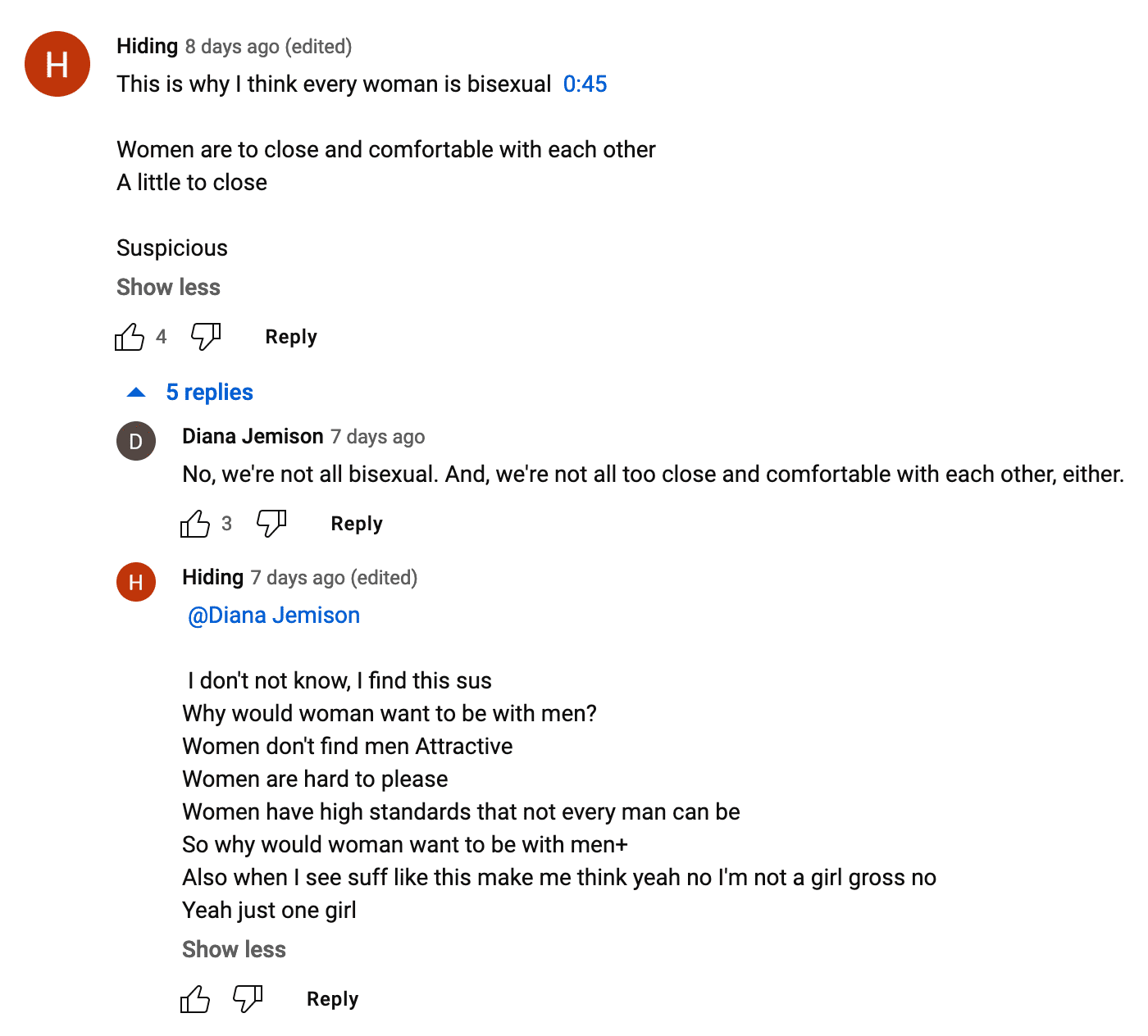Viewport: 1148px width, 1036px height.
Task: Open Diana Jemison's channel name
Action: click(x=253, y=437)
